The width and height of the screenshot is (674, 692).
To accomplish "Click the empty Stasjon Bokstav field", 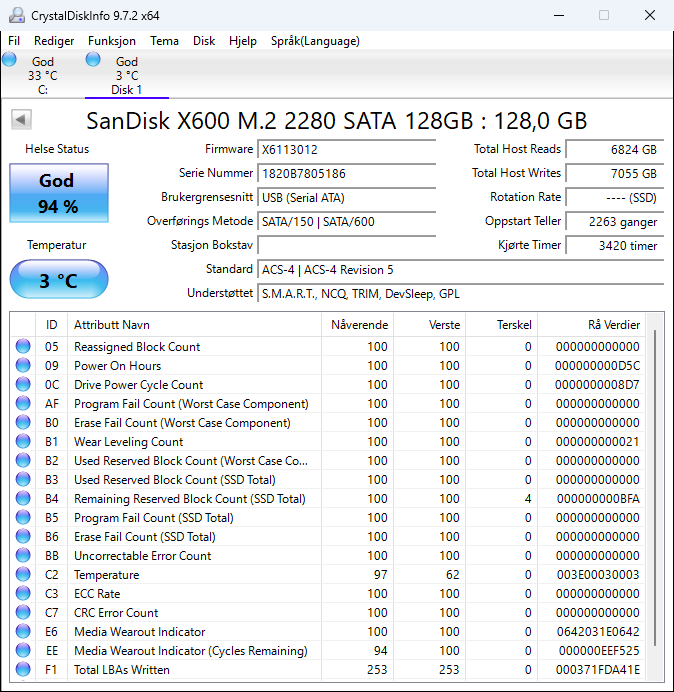I will tap(346, 245).
